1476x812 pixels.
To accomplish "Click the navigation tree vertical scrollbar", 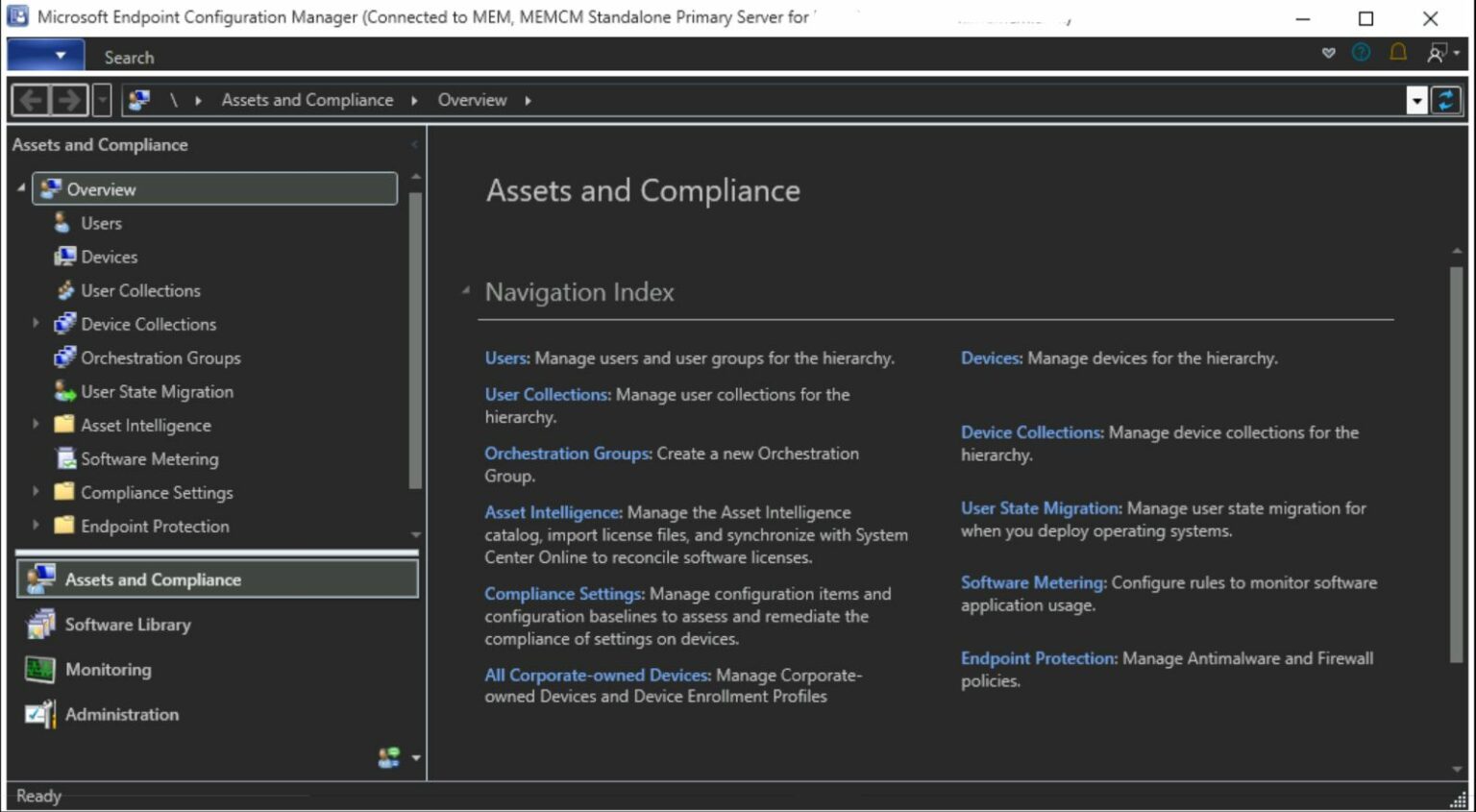I will click(x=415, y=341).
